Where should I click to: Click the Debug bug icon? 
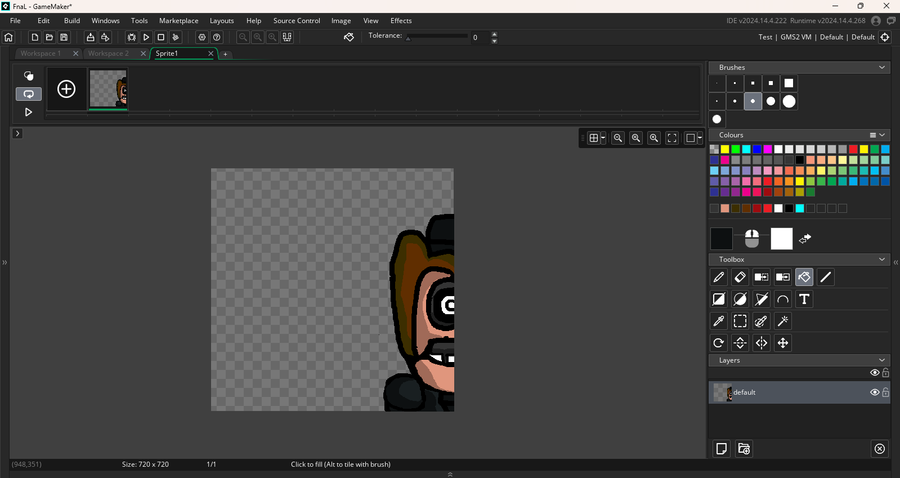(x=131, y=37)
